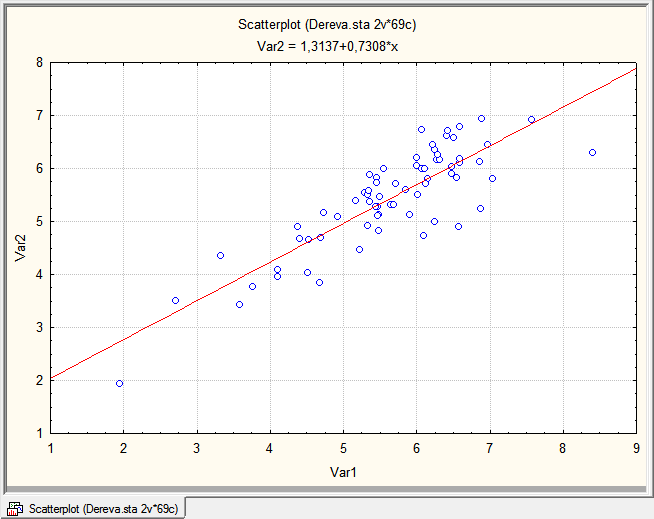Click the title 'Scatterplot (Dereva.sta 2v*69c)'

[327, 25]
